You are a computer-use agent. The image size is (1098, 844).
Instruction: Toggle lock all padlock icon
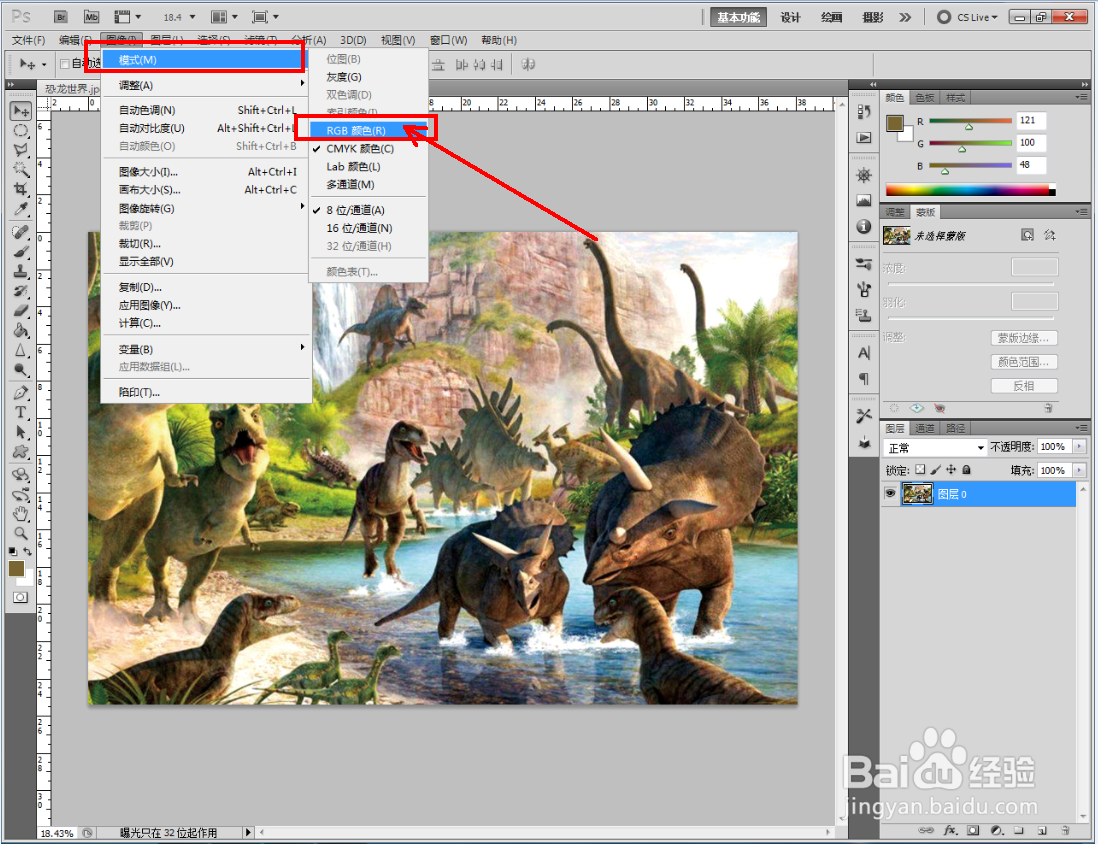pyautogui.click(x=966, y=470)
